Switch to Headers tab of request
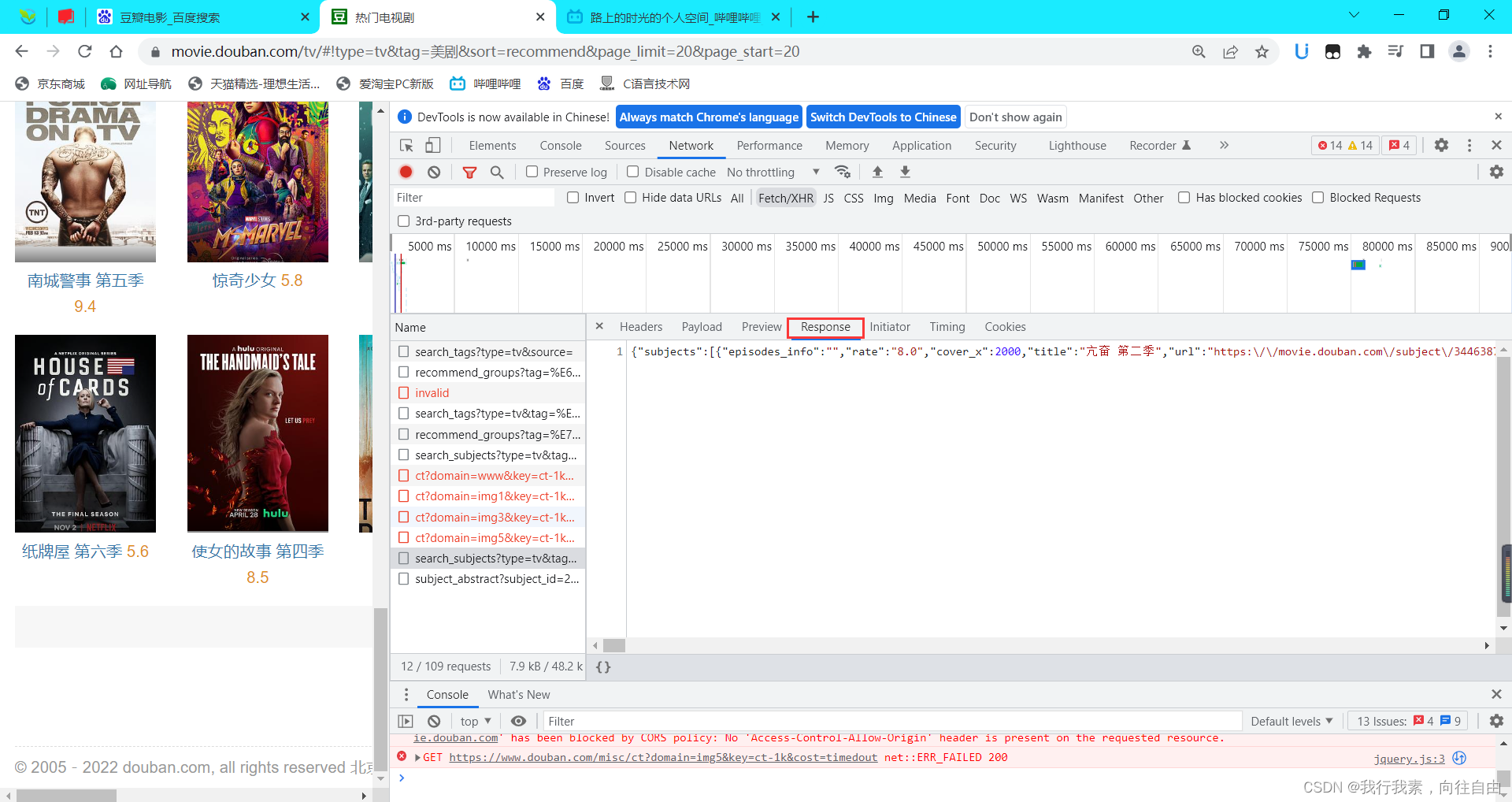Viewport: 1512px width, 802px height. click(641, 327)
